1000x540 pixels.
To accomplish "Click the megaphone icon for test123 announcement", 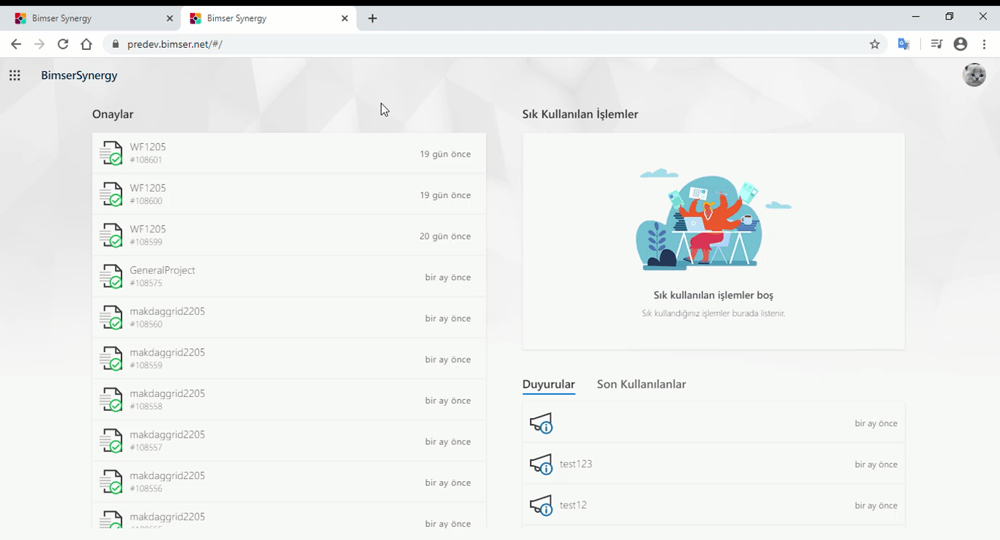I will (541, 465).
